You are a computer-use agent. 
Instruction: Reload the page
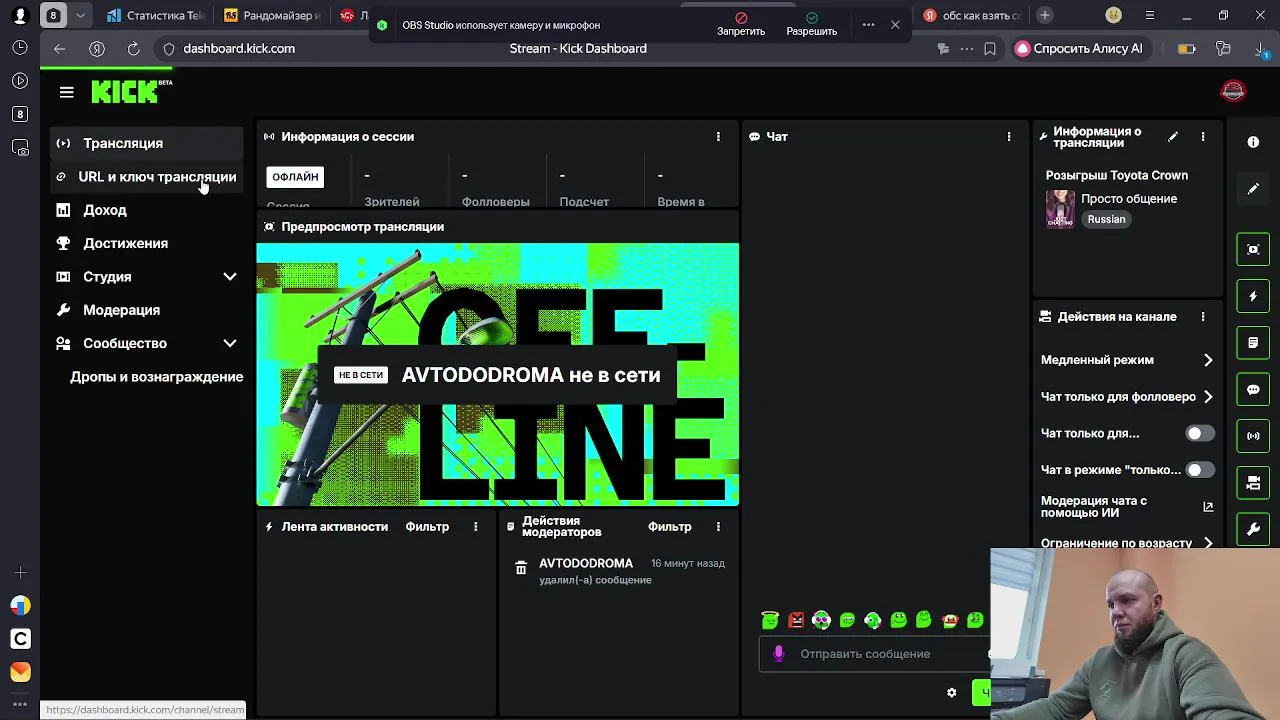point(133,48)
